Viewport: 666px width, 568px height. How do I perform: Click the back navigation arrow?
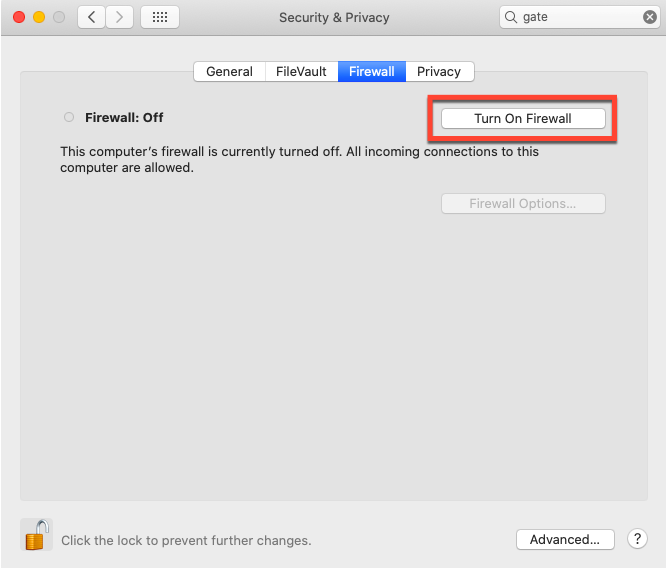92,17
